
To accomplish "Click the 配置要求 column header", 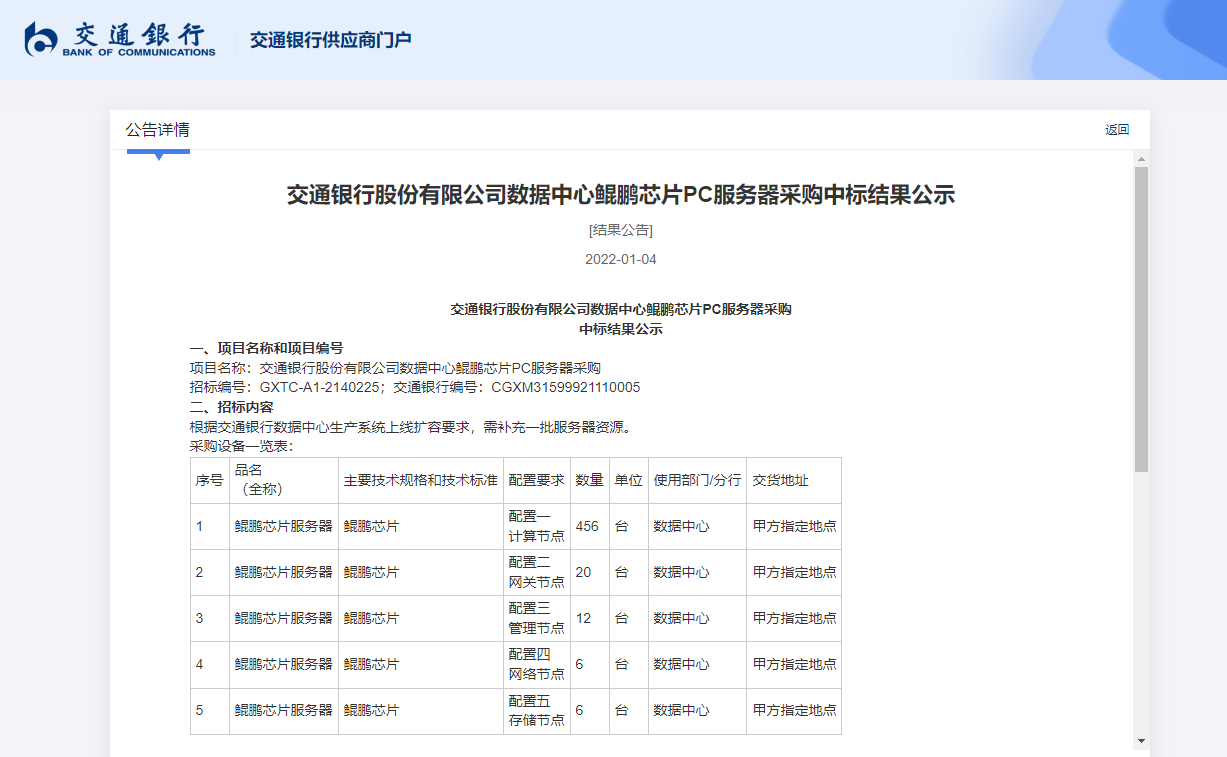I will [537, 480].
